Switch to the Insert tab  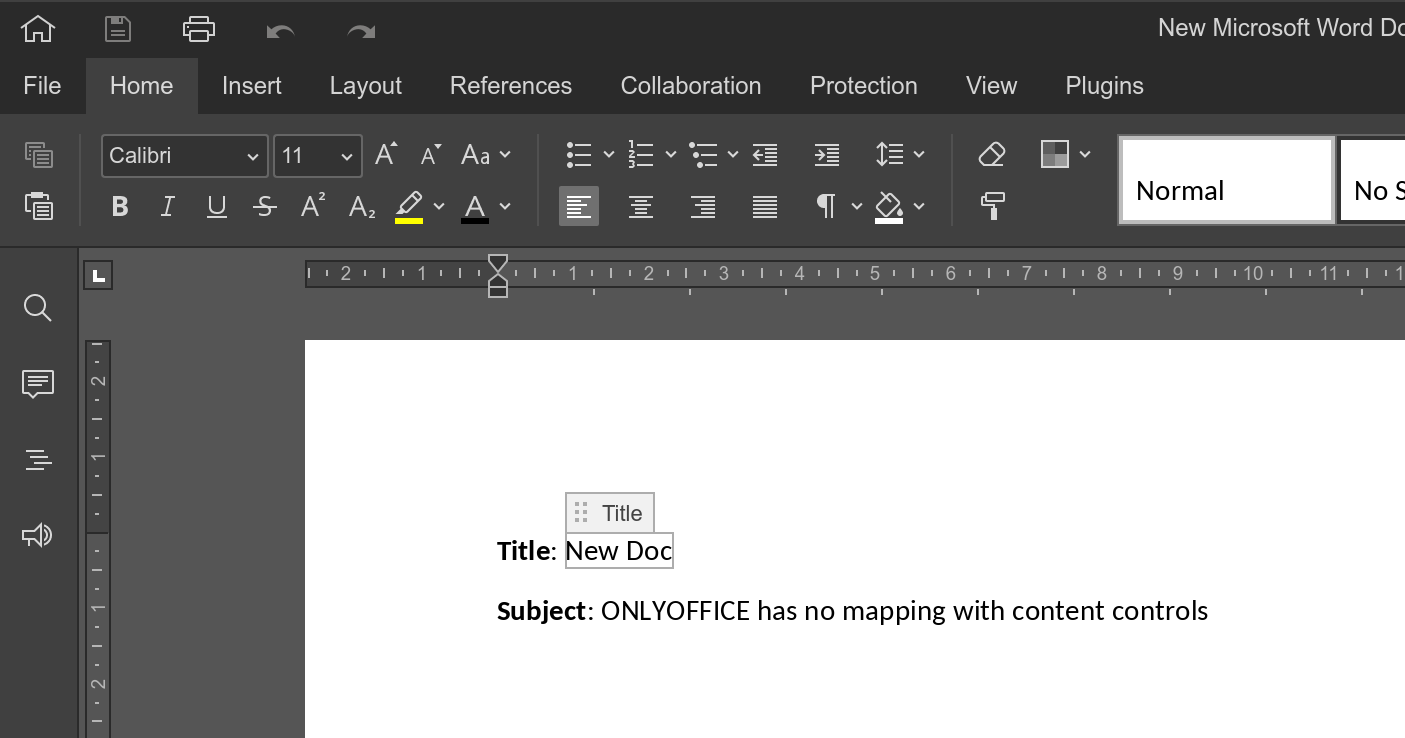coord(252,86)
